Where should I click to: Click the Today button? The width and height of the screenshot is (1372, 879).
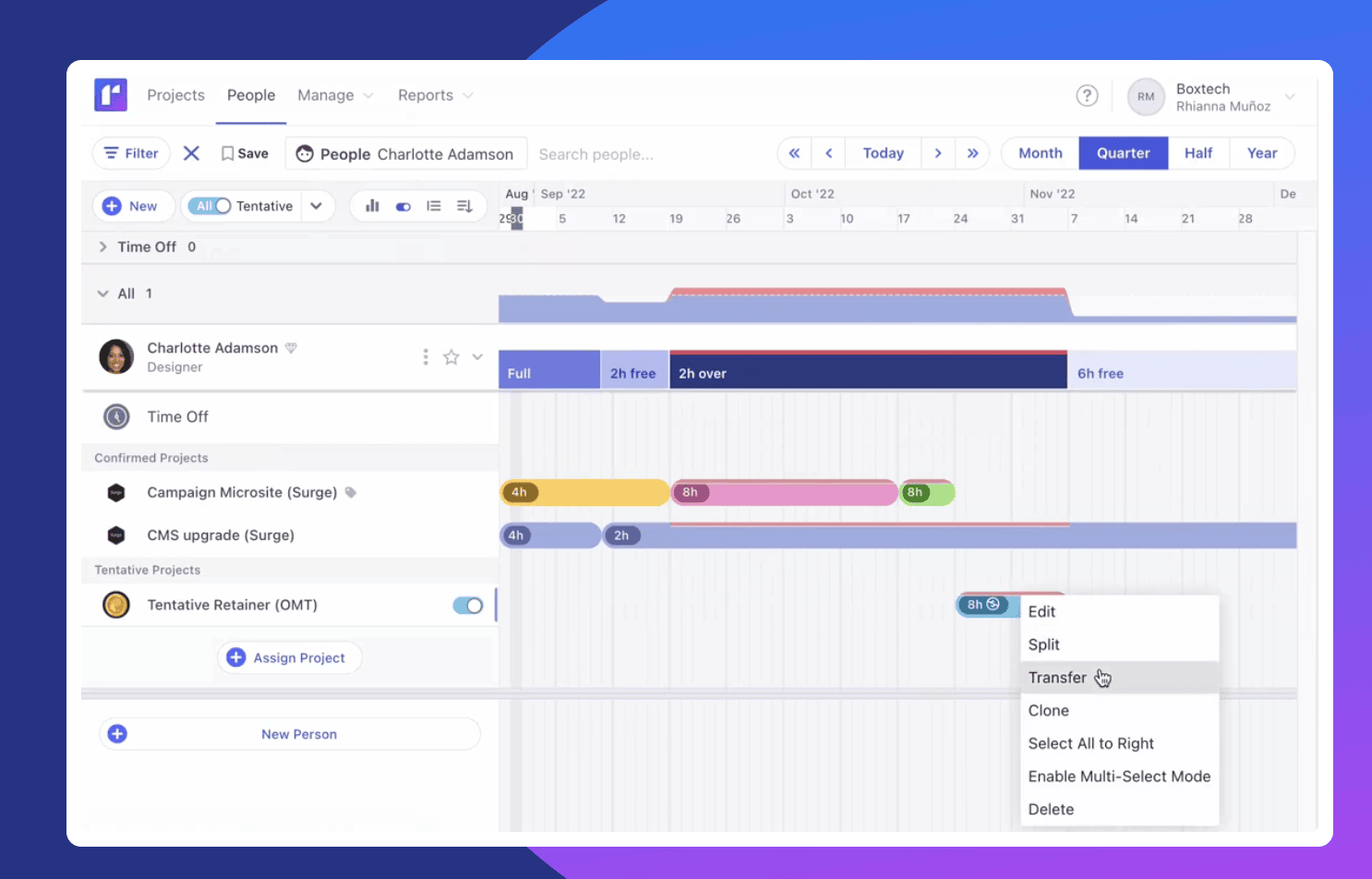(x=884, y=153)
